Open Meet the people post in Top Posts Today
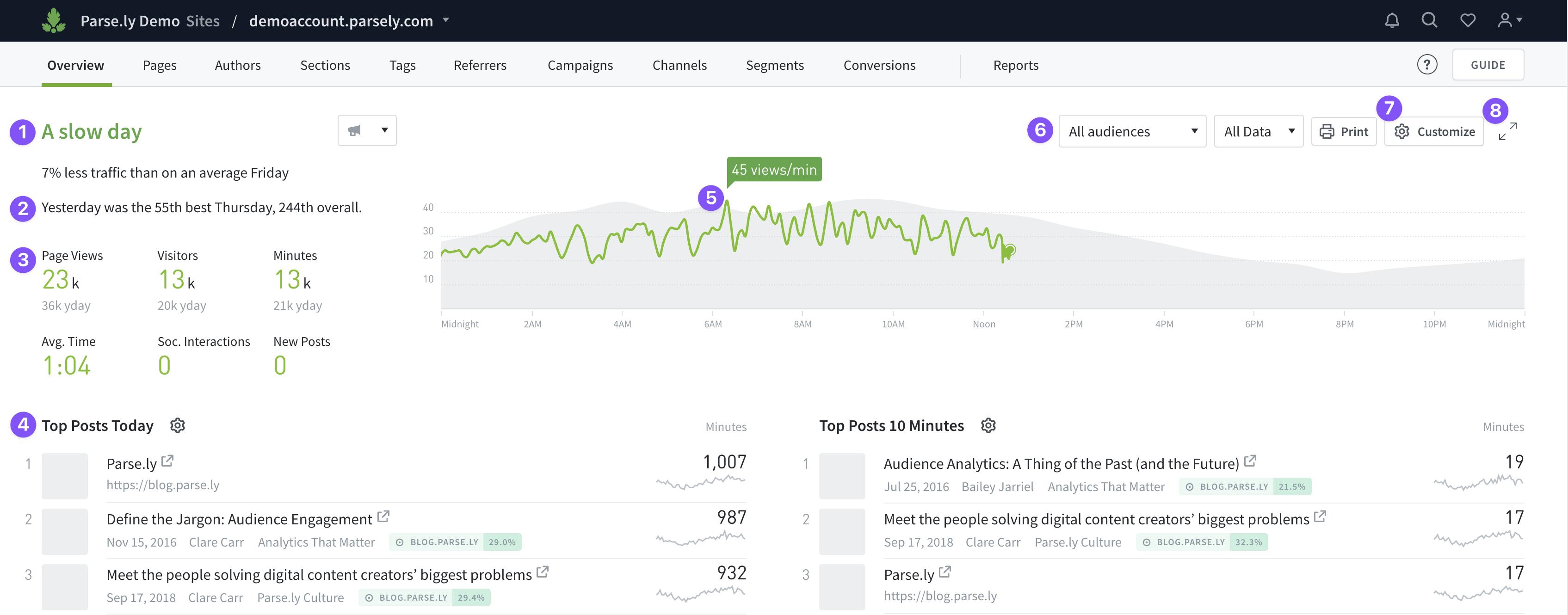This screenshot has height=615, width=1568. [x=319, y=574]
